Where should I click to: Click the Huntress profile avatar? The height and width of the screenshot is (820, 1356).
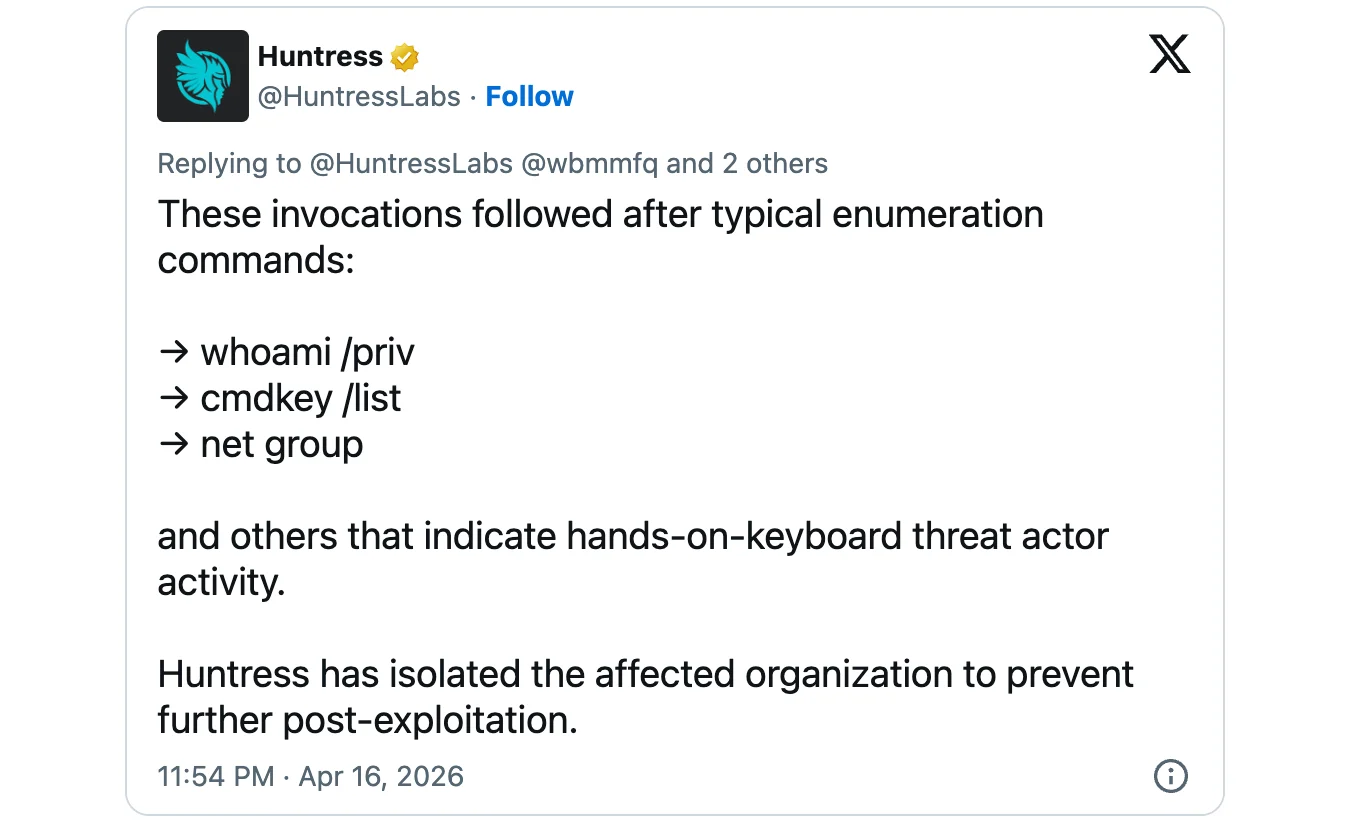pos(202,75)
